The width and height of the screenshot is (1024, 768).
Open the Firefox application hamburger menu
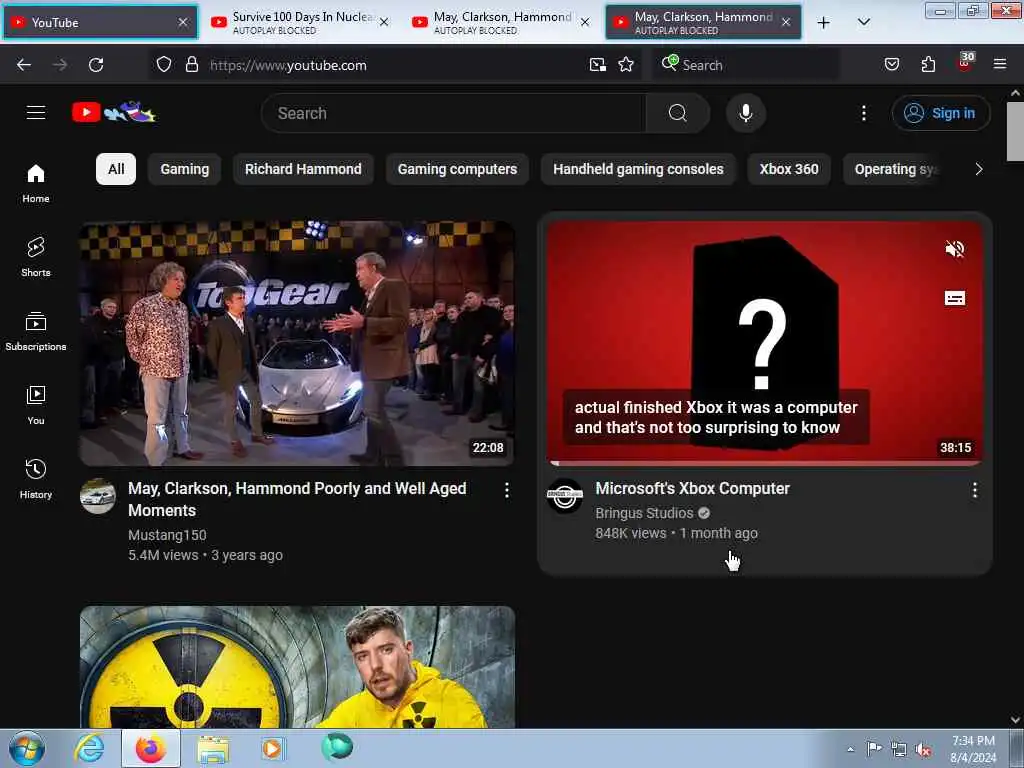pyautogui.click(x=999, y=64)
